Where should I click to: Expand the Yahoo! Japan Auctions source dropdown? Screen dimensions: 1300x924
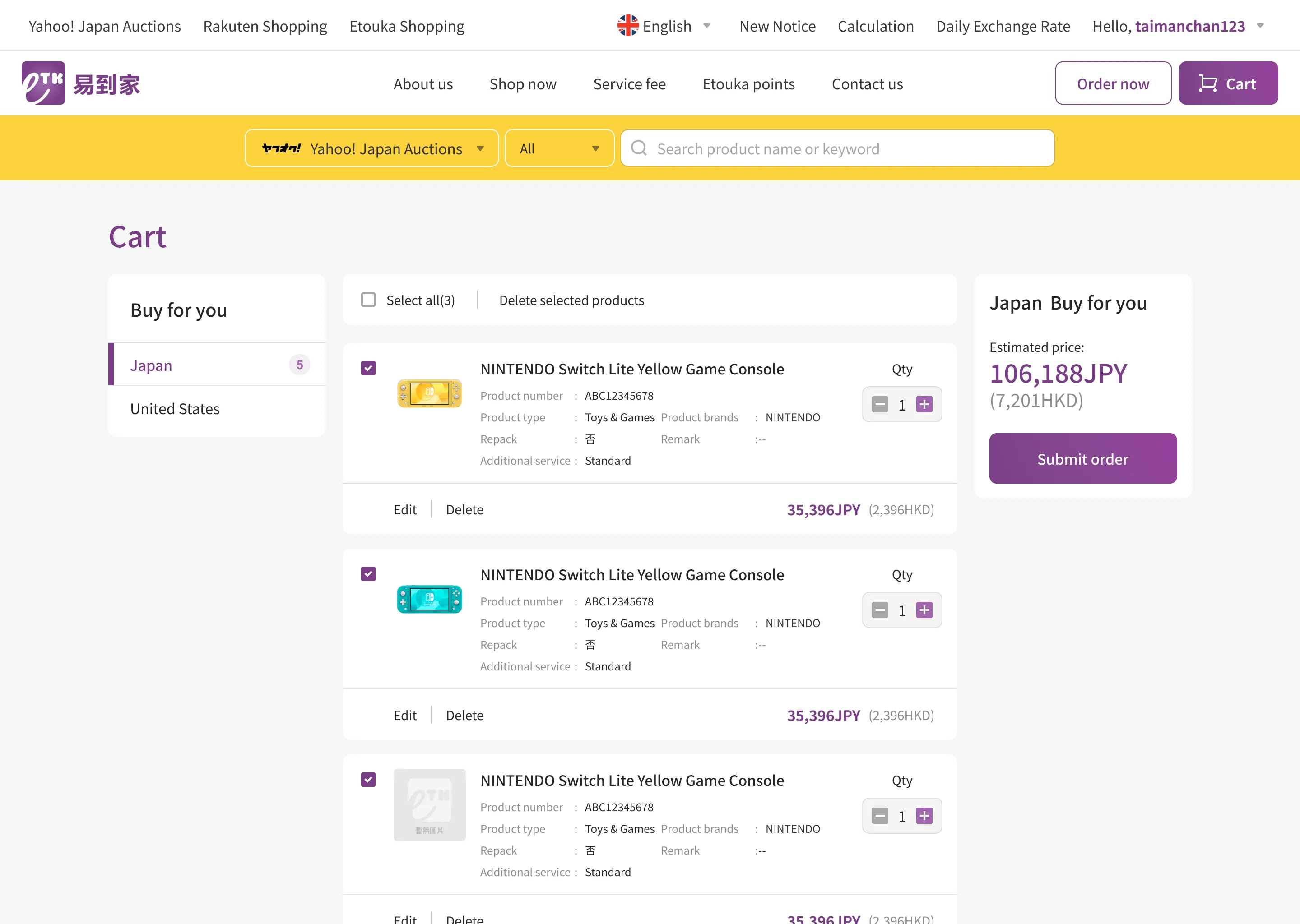[x=371, y=148]
